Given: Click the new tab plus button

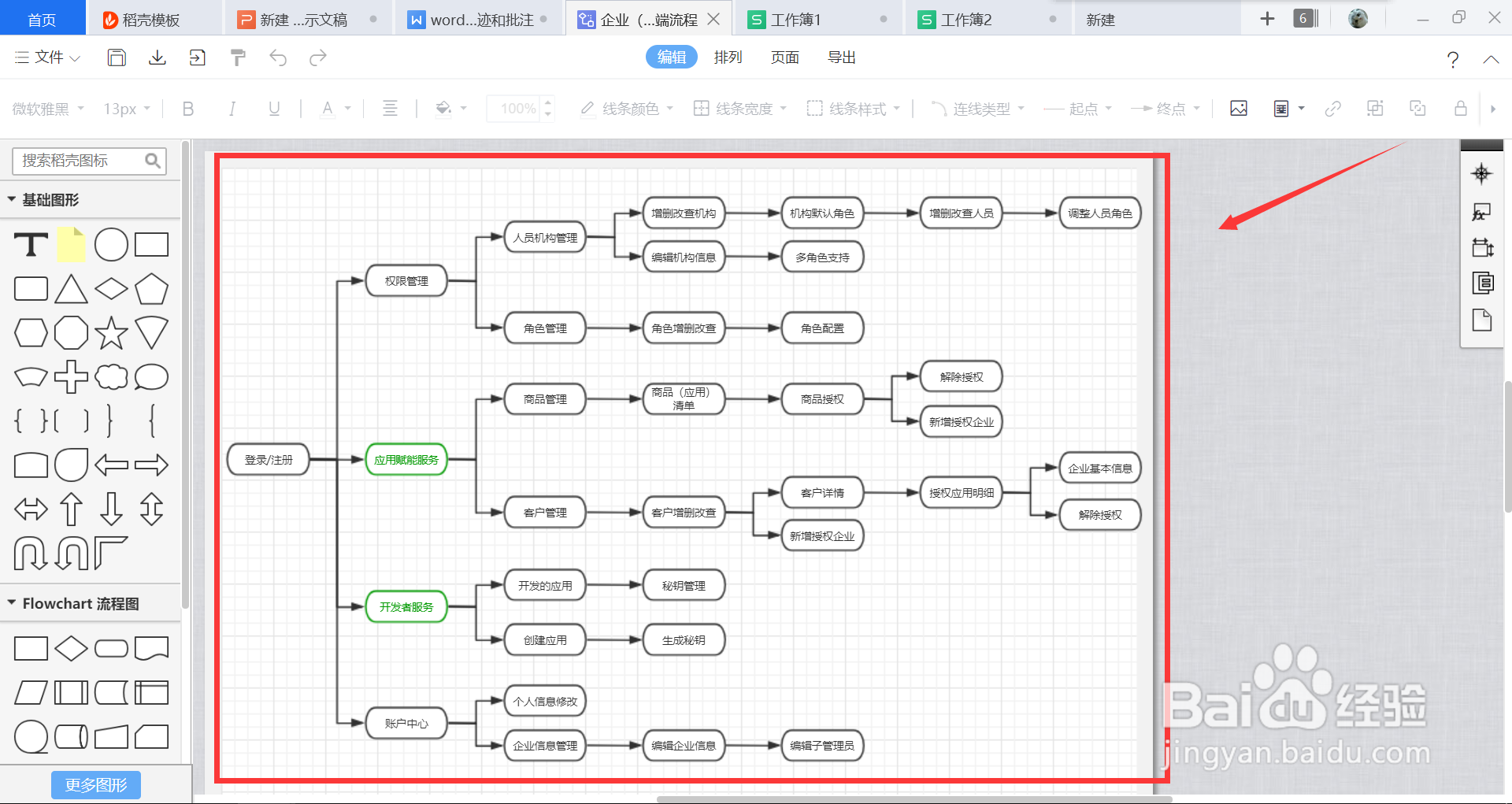Looking at the screenshot, I should 1267,18.
